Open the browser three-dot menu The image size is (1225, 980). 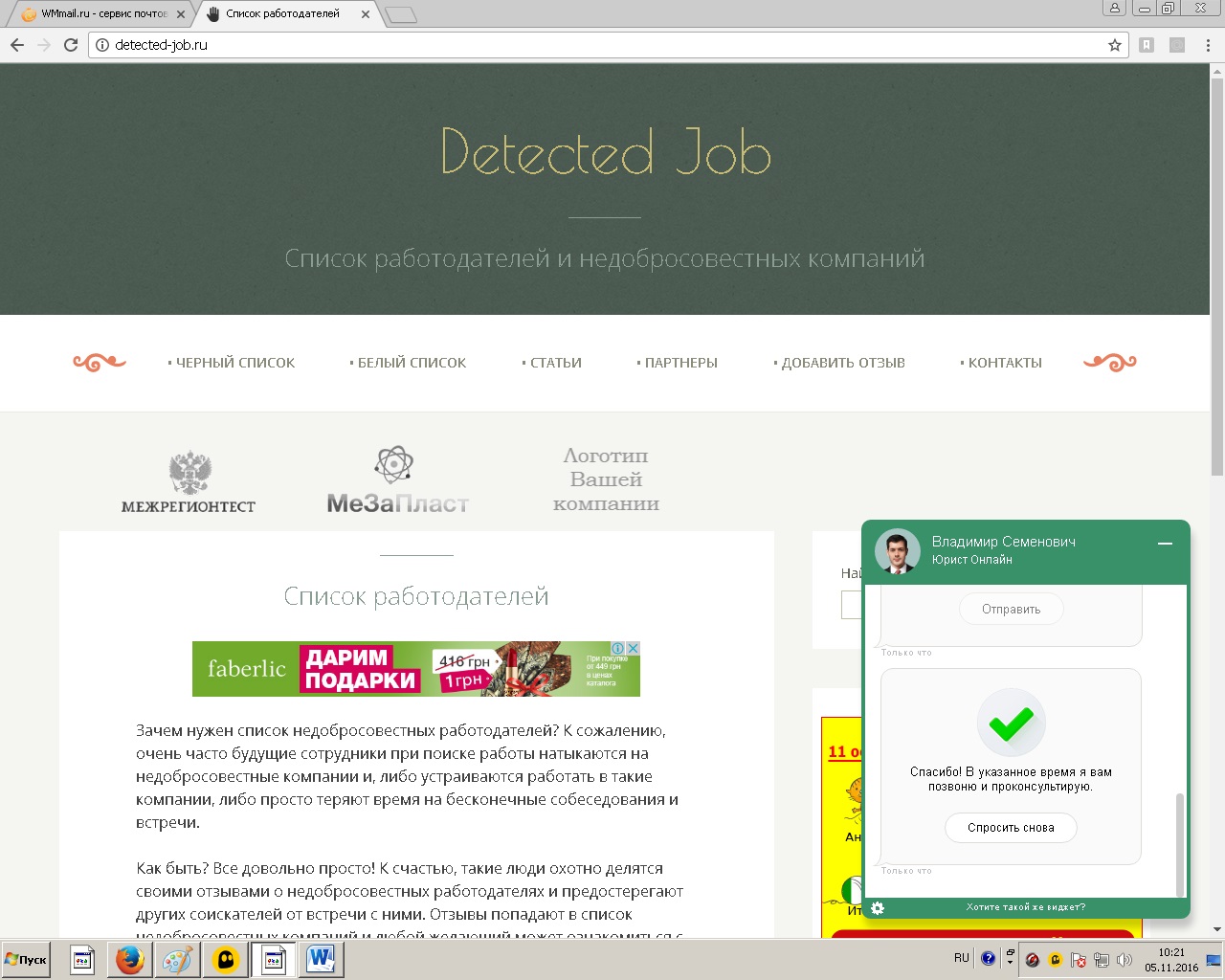coord(1209,45)
